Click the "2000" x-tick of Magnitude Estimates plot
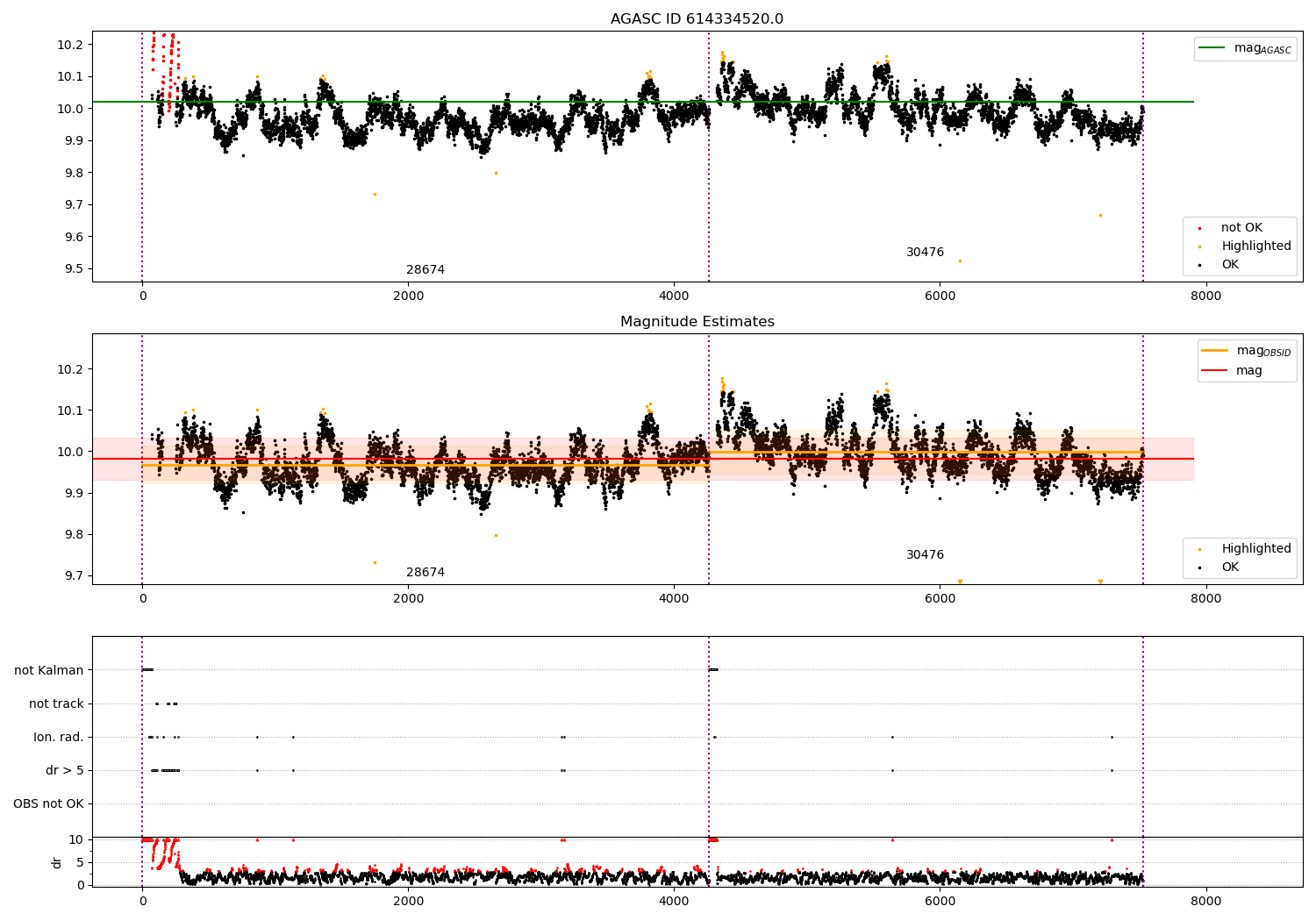Viewport: 1316px width, 921px height. (x=408, y=599)
